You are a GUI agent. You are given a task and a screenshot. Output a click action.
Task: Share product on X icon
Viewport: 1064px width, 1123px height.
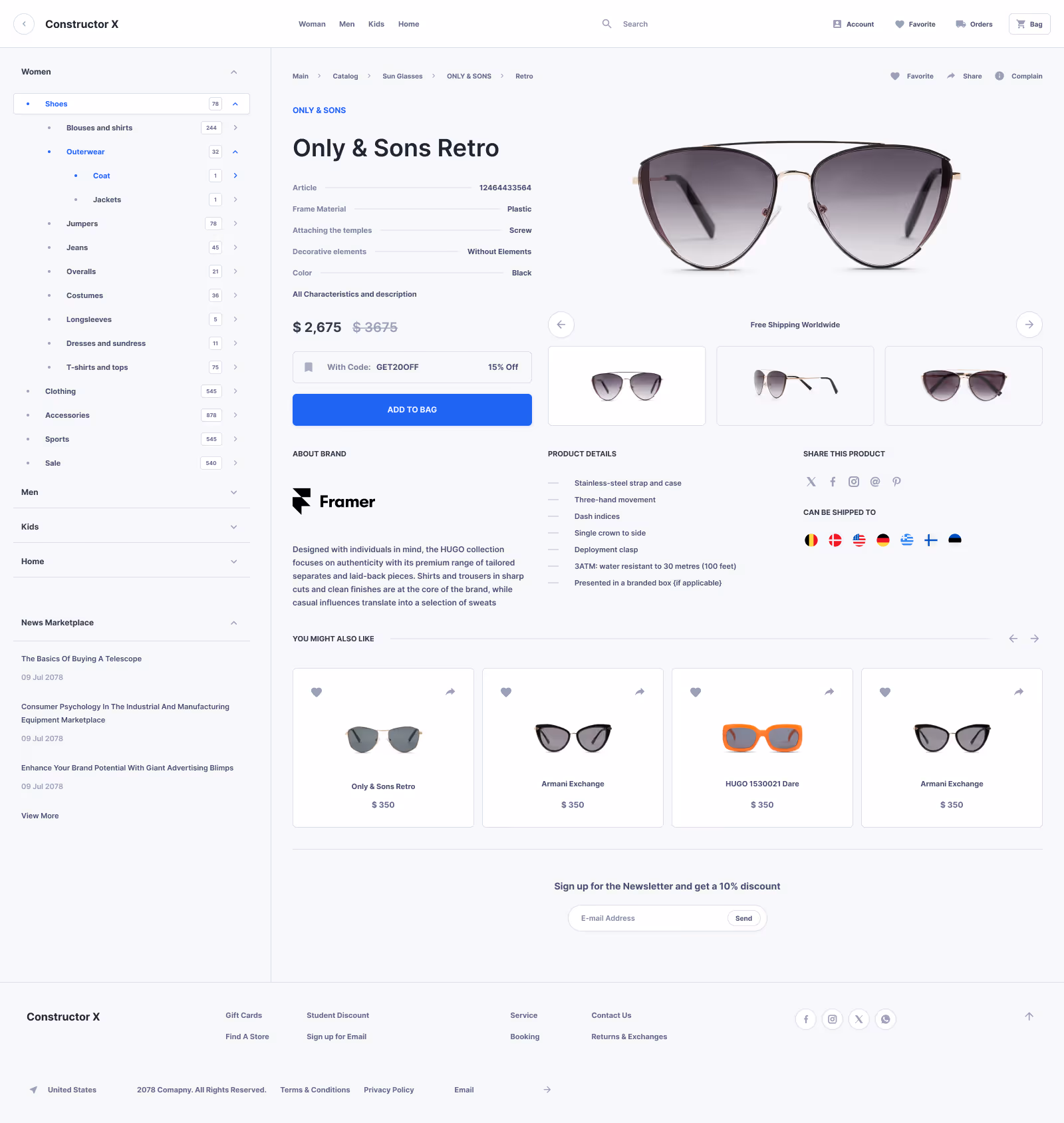pyautogui.click(x=811, y=482)
